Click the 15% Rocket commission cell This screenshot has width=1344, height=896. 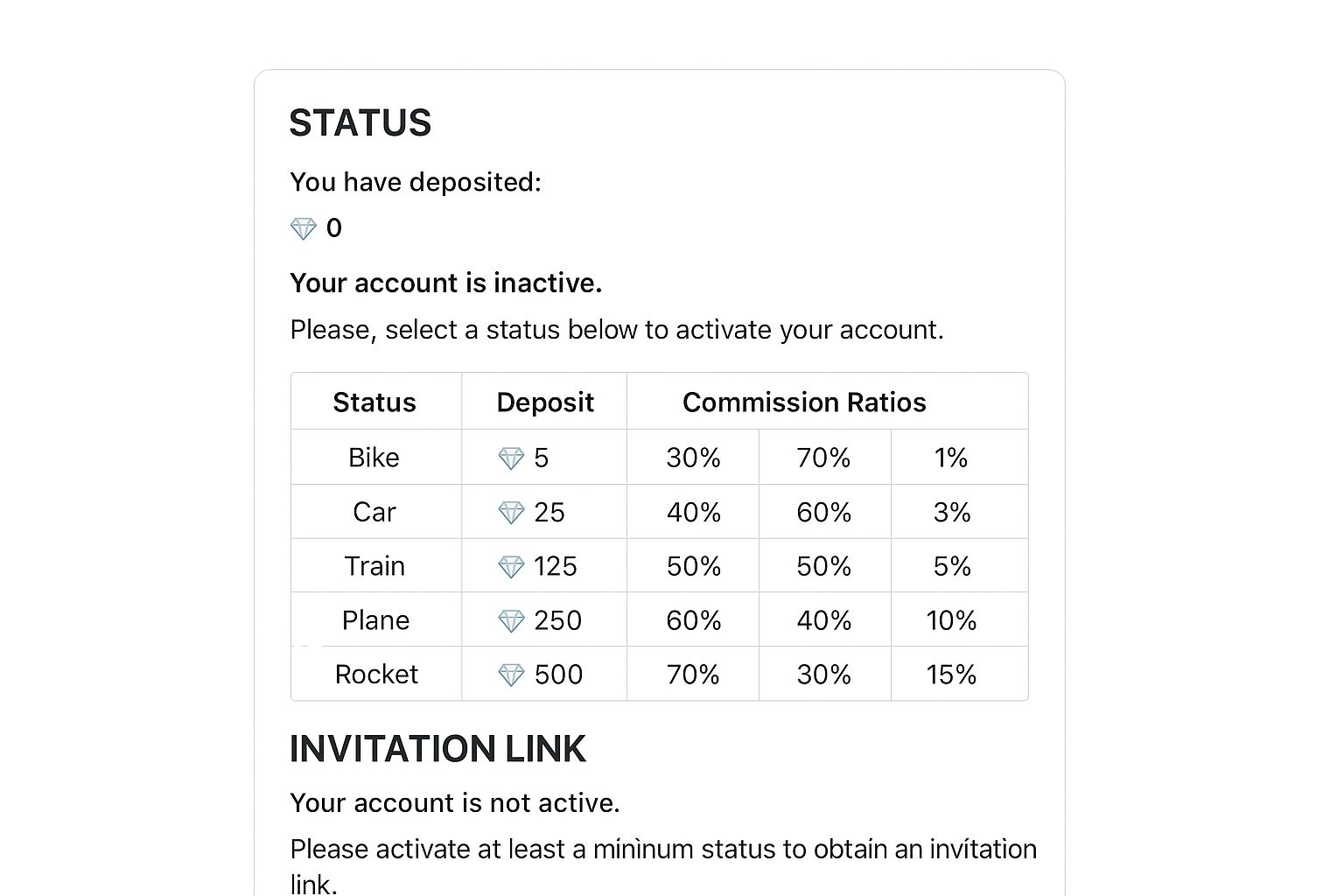951,675
